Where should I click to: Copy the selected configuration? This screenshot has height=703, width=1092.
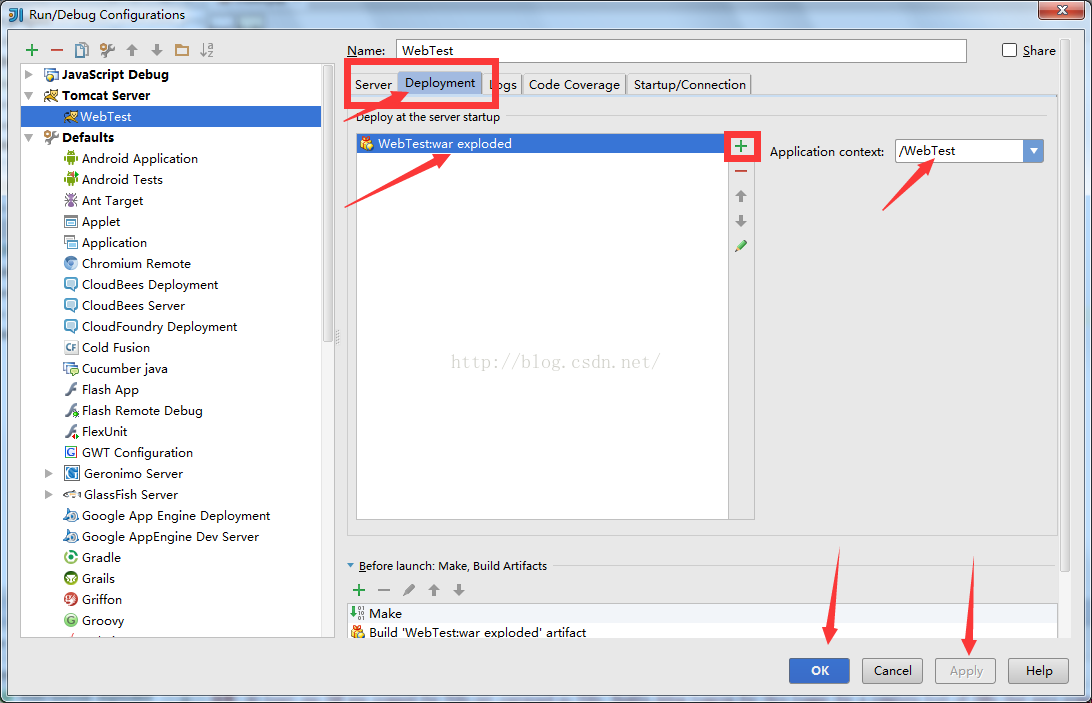click(81, 50)
